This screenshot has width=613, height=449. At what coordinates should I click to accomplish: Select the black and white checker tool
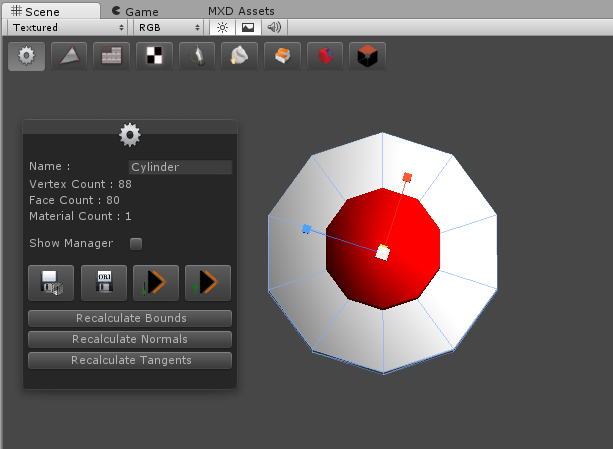[154, 56]
